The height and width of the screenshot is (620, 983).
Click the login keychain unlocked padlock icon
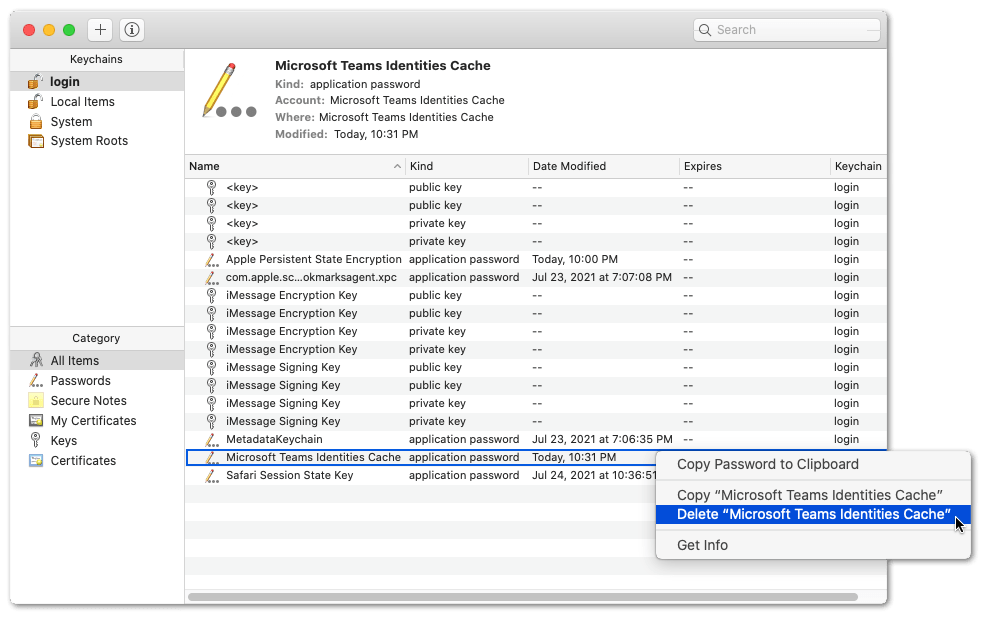[x=35, y=81]
